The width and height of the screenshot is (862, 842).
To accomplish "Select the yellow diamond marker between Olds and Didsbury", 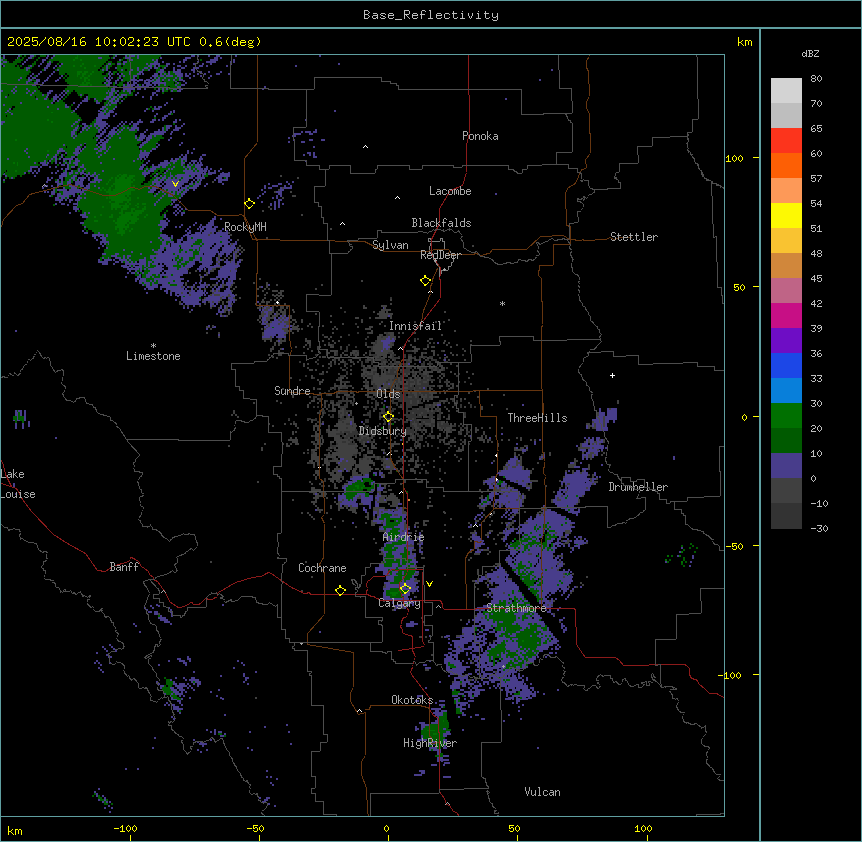I will coord(388,417).
